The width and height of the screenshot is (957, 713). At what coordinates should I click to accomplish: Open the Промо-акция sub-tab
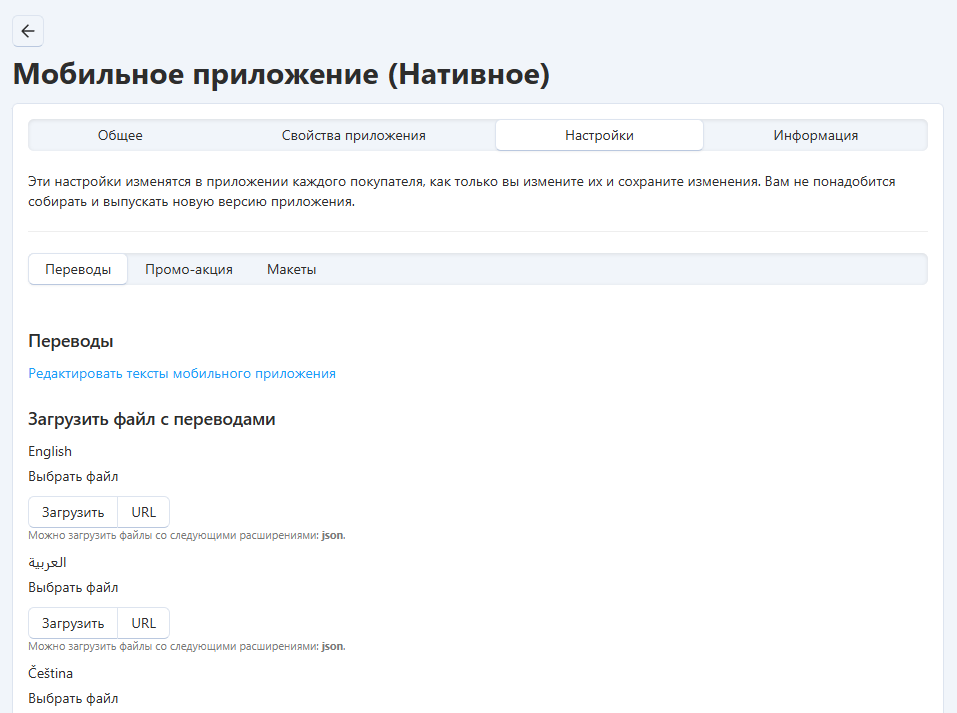pos(189,269)
